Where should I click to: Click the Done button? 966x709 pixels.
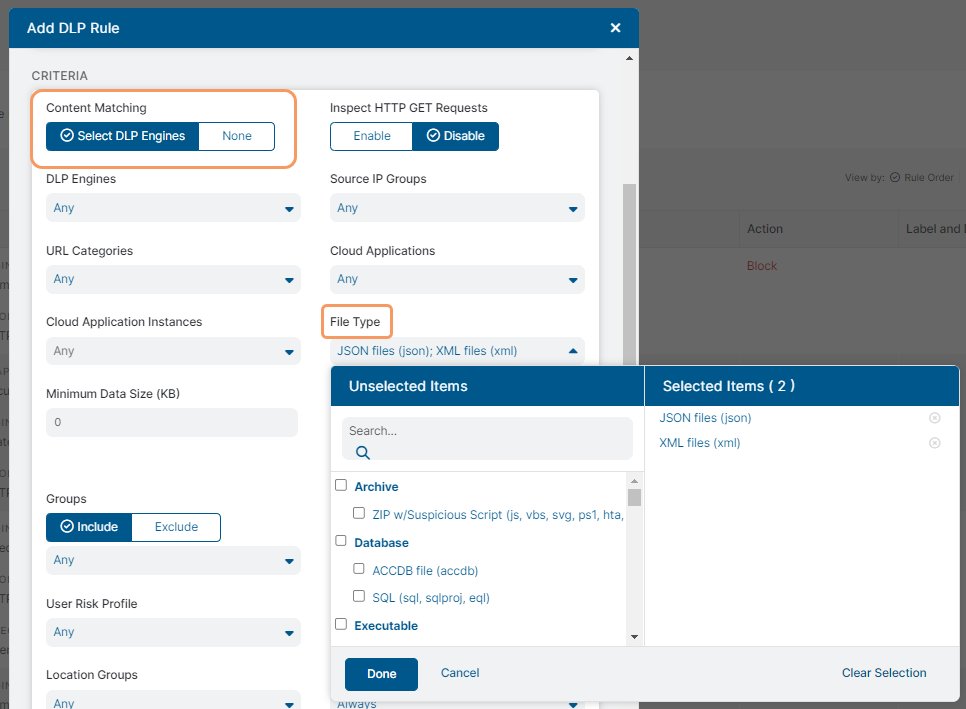tap(381, 674)
